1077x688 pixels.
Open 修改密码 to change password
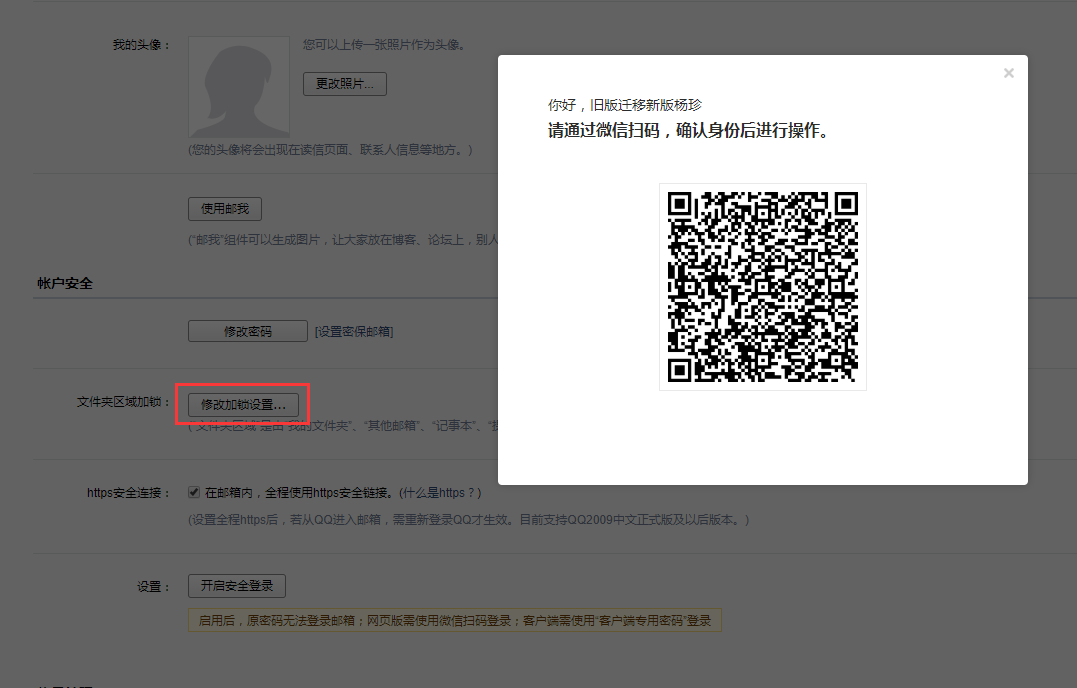coord(247,331)
